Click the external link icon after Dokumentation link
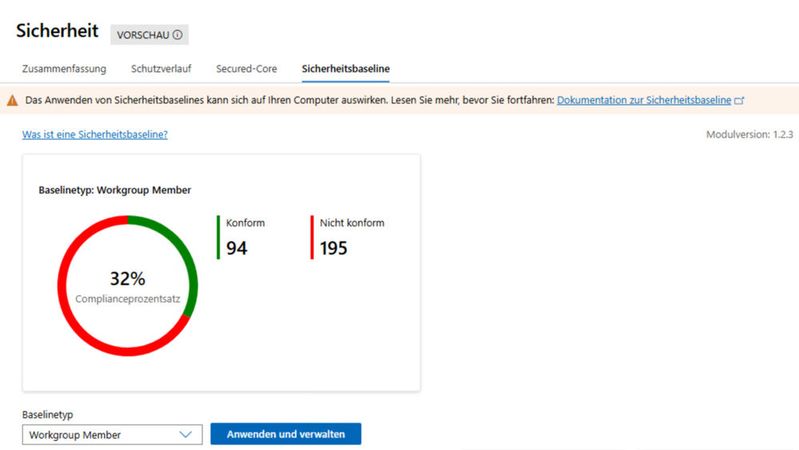 pos(739,101)
